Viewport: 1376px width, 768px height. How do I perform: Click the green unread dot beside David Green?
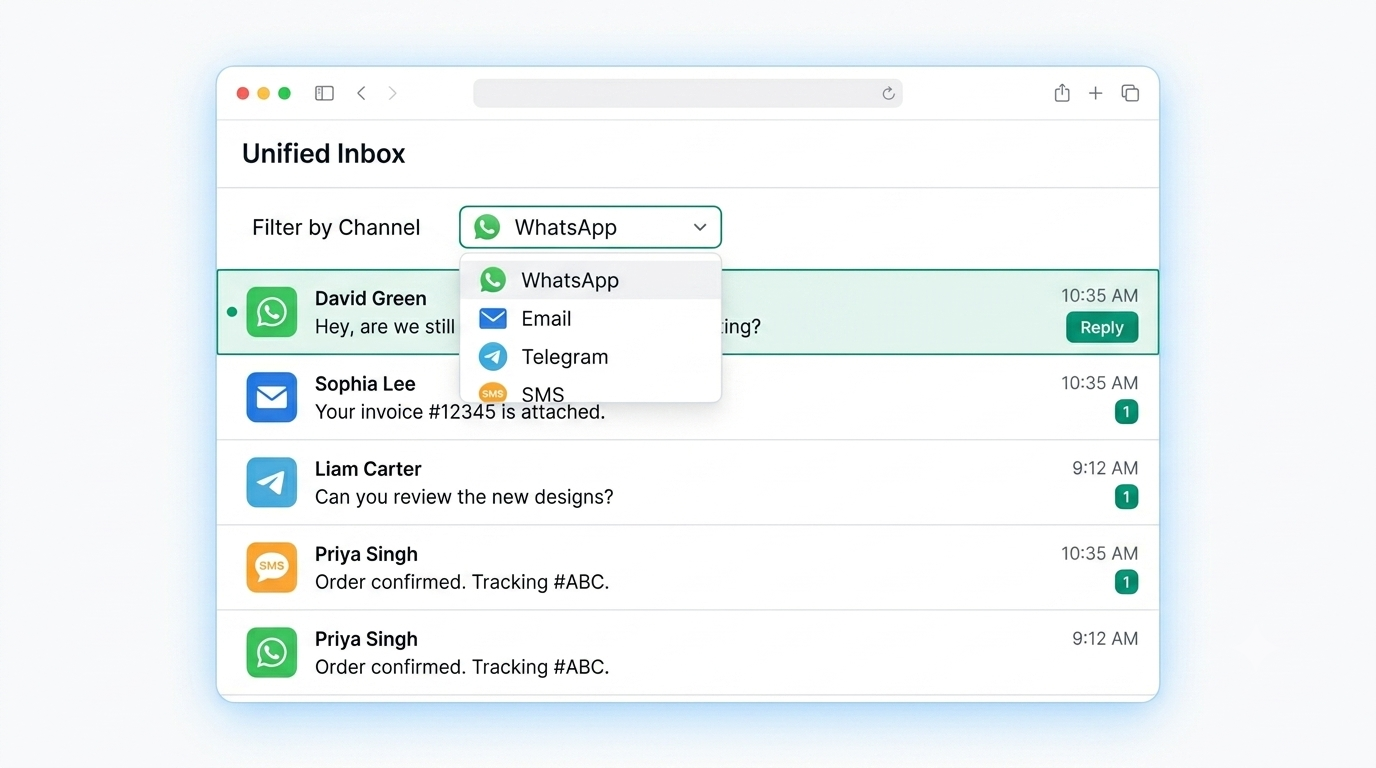click(x=232, y=312)
